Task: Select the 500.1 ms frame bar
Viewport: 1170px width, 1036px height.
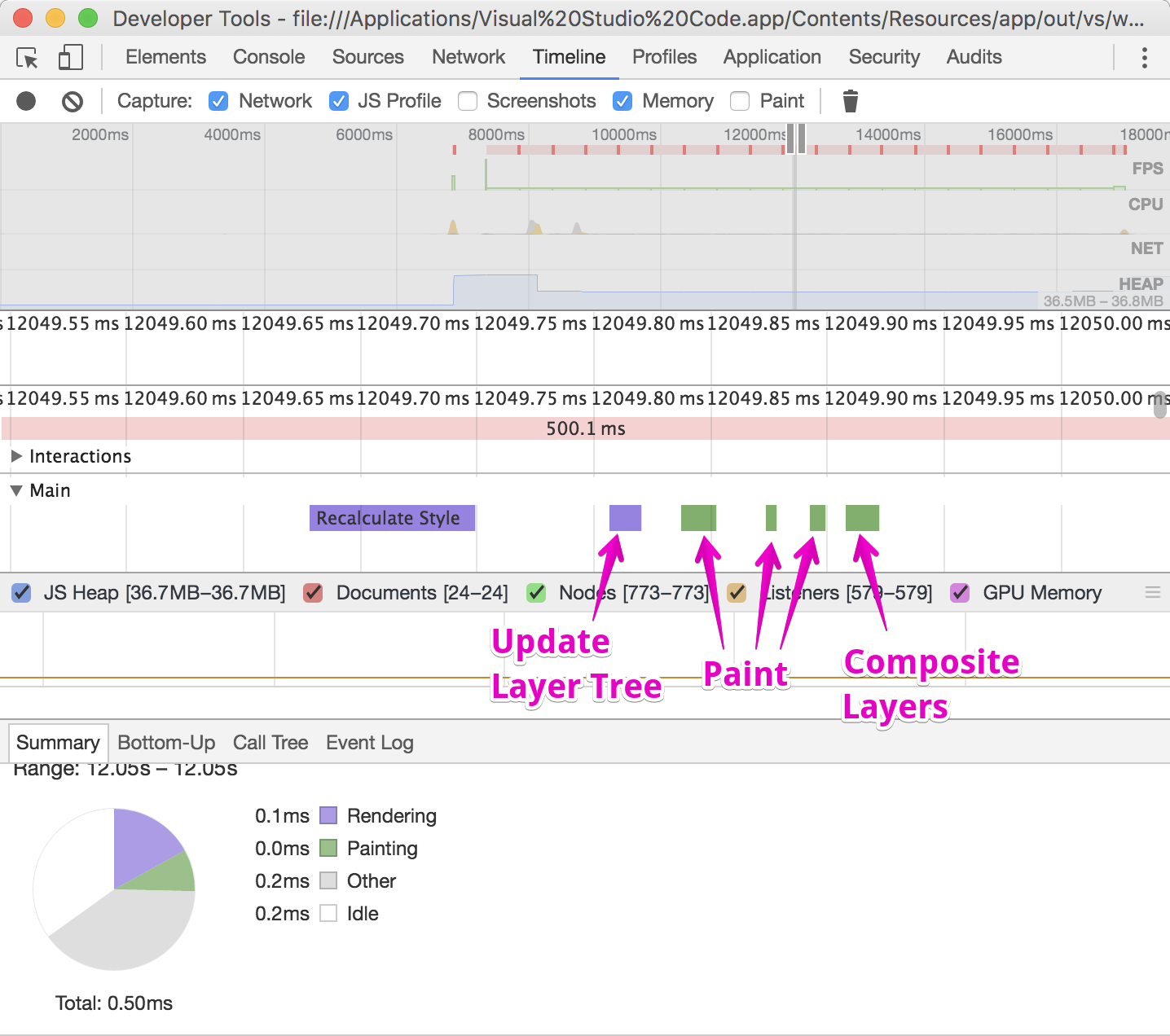Action: (x=585, y=428)
